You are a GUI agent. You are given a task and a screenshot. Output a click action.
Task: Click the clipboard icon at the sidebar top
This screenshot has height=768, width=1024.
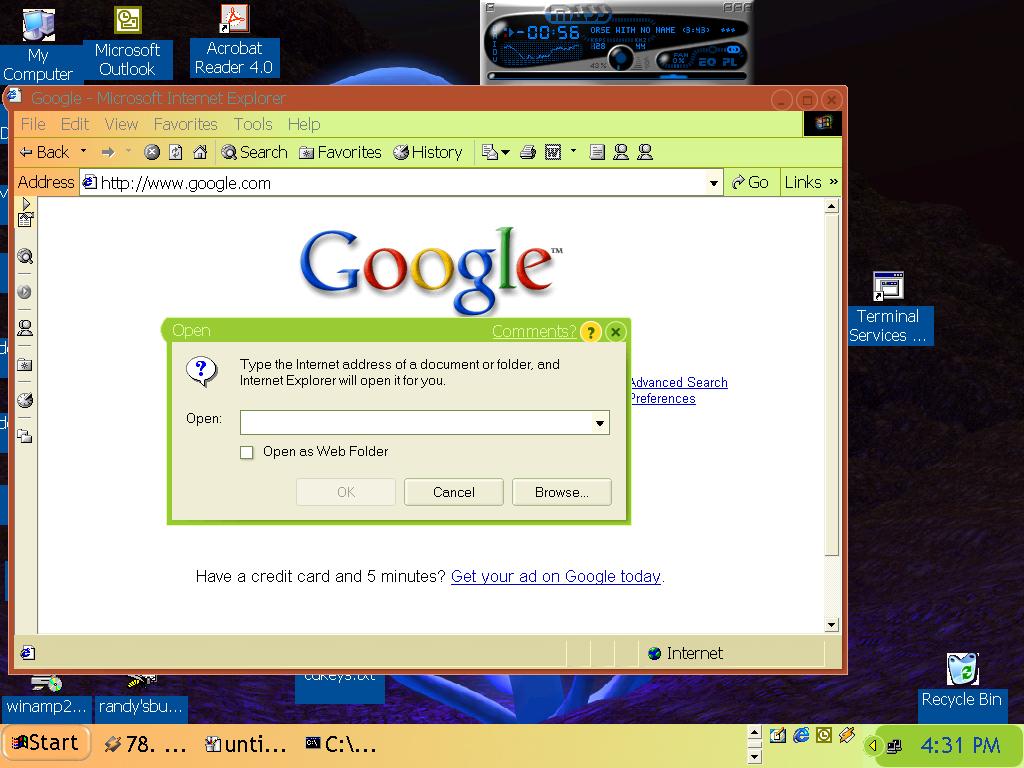click(x=25, y=221)
